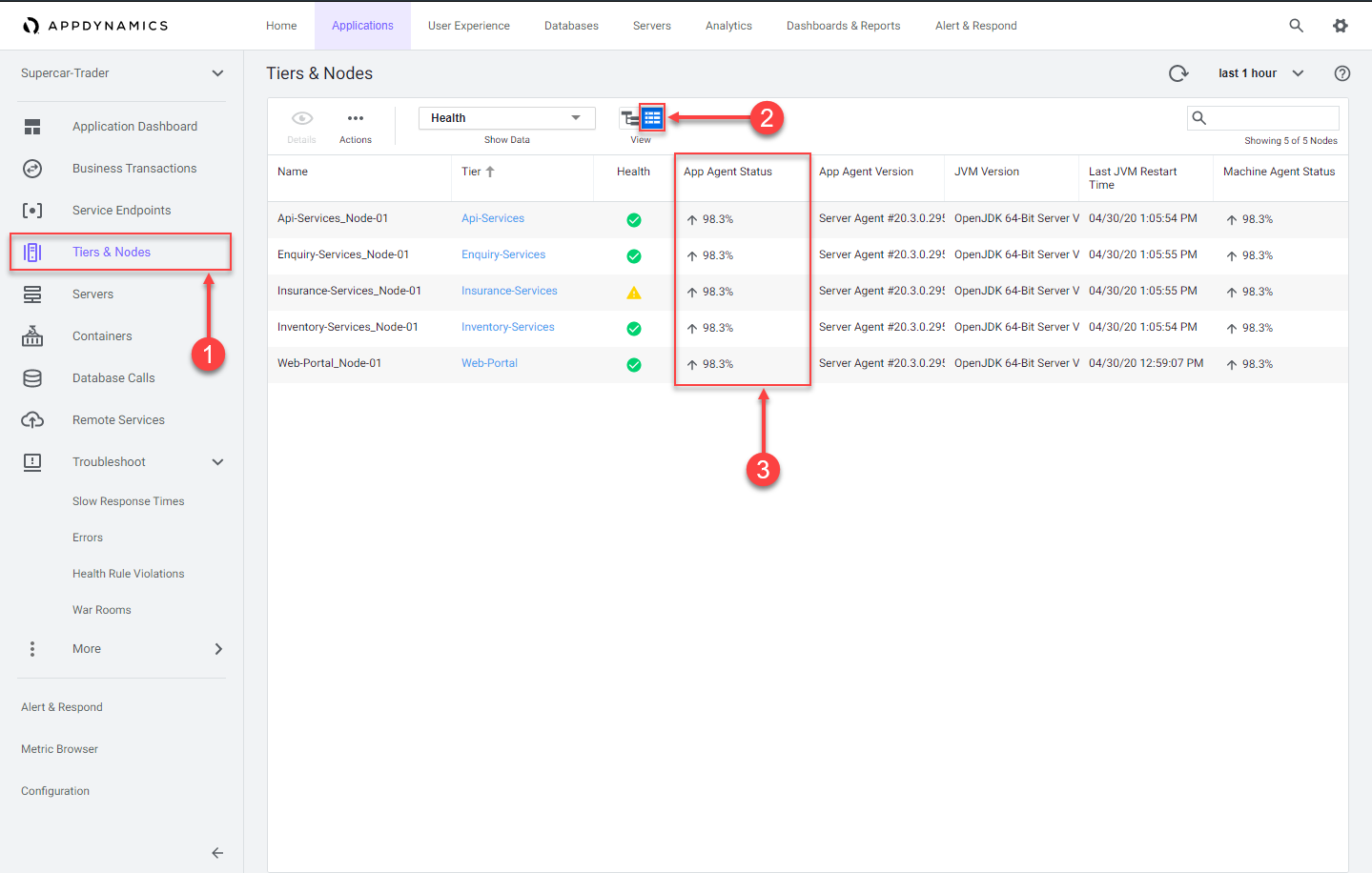
Task: Click the Remote Services cloud icon
Action: click(x=32, y=420)
